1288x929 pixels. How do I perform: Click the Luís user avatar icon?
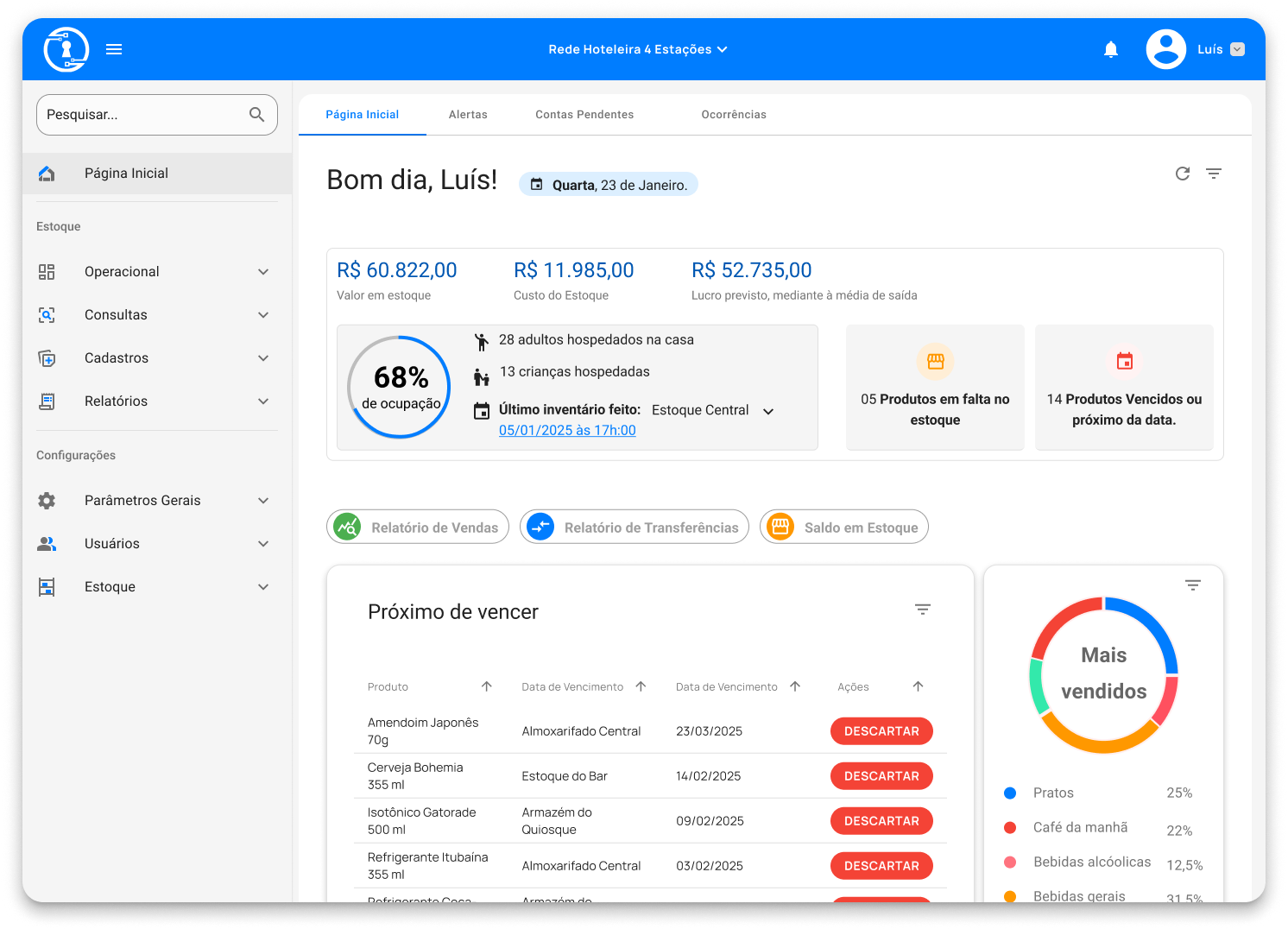point(1165,49)
